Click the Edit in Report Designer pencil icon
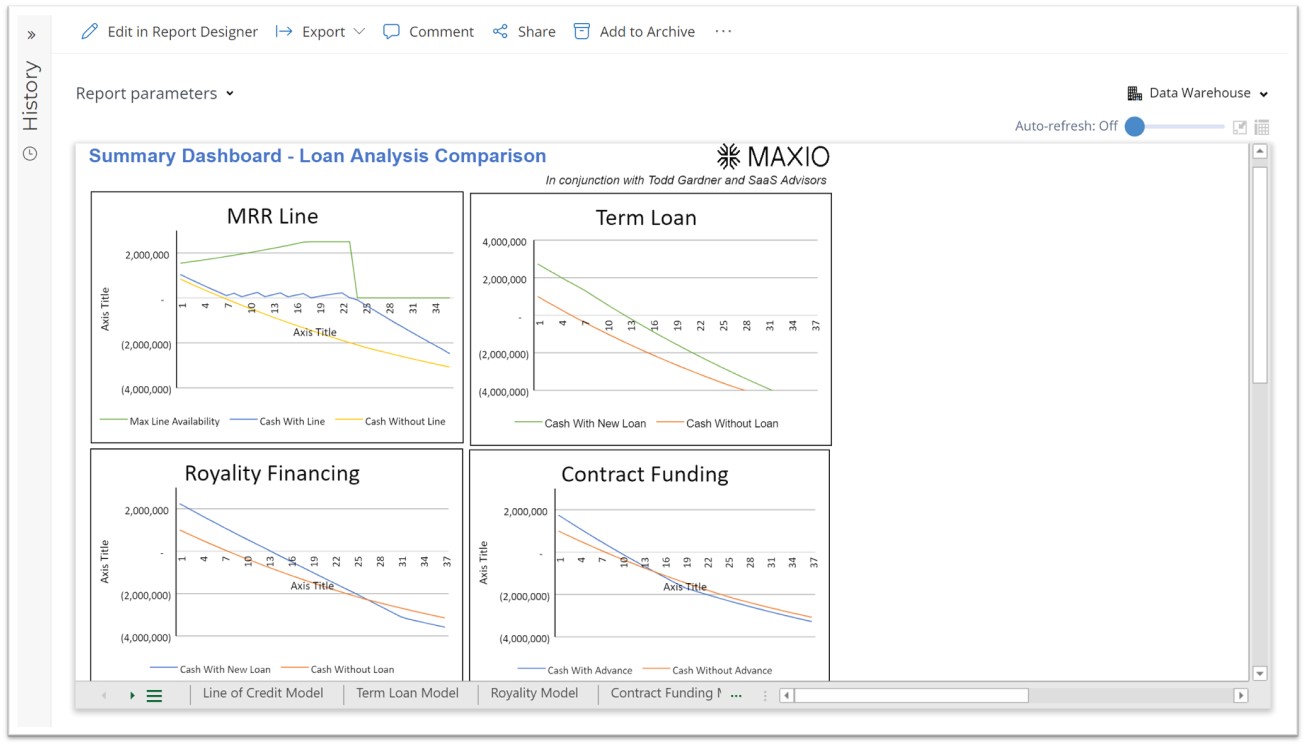 90,32
